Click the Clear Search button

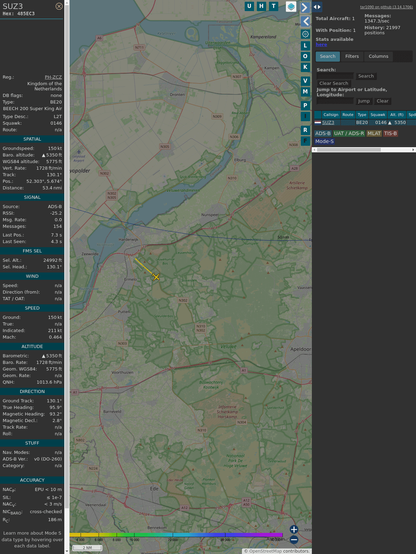point(334,83)
